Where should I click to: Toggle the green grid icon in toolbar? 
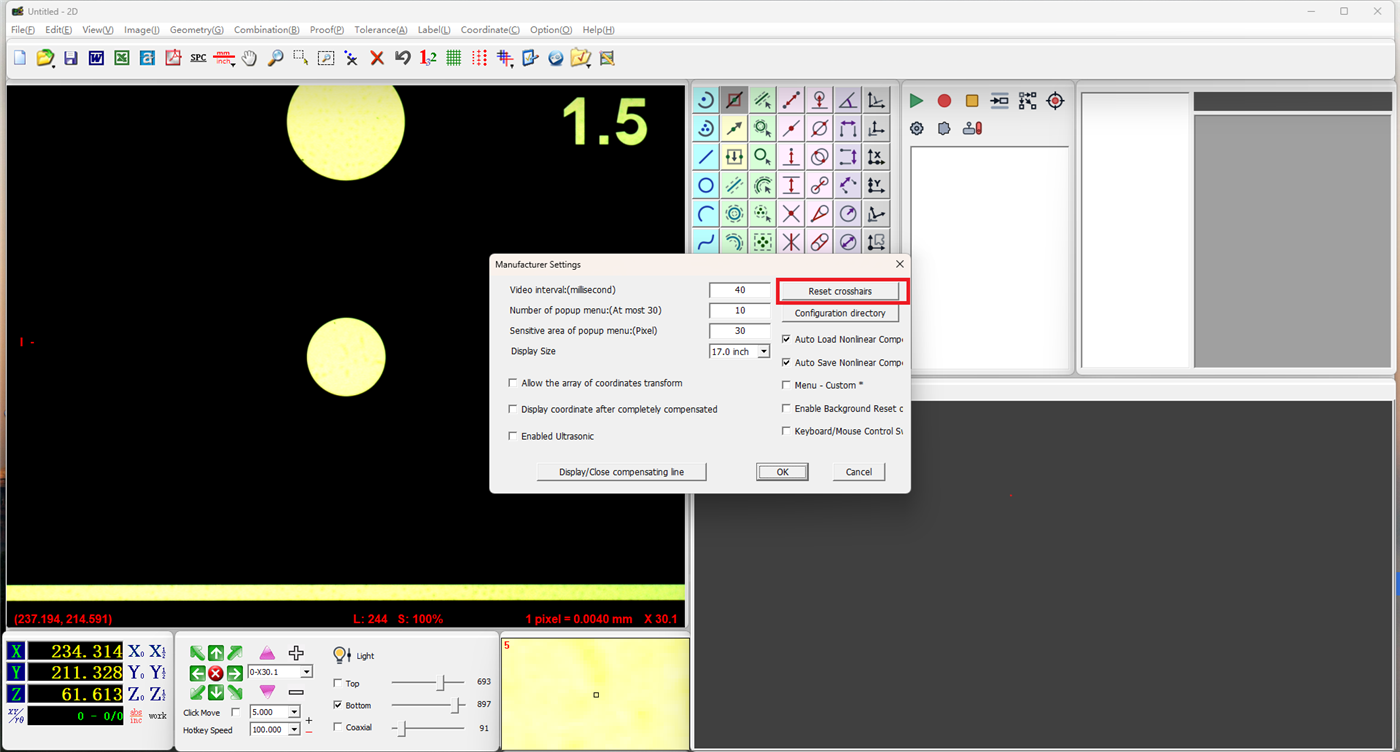click(454, 58)
